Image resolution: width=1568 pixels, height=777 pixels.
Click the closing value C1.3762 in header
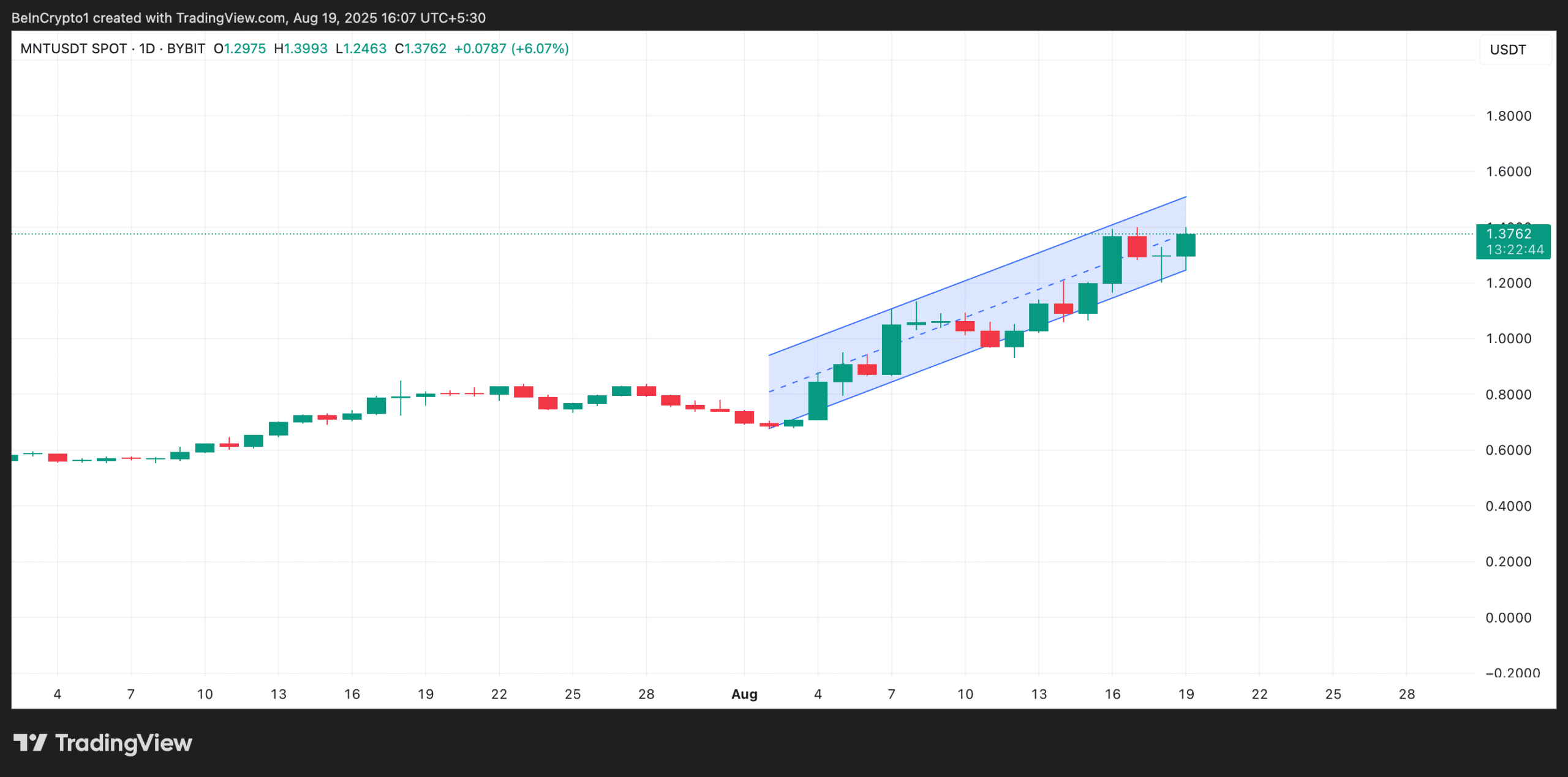pos(420,48)
